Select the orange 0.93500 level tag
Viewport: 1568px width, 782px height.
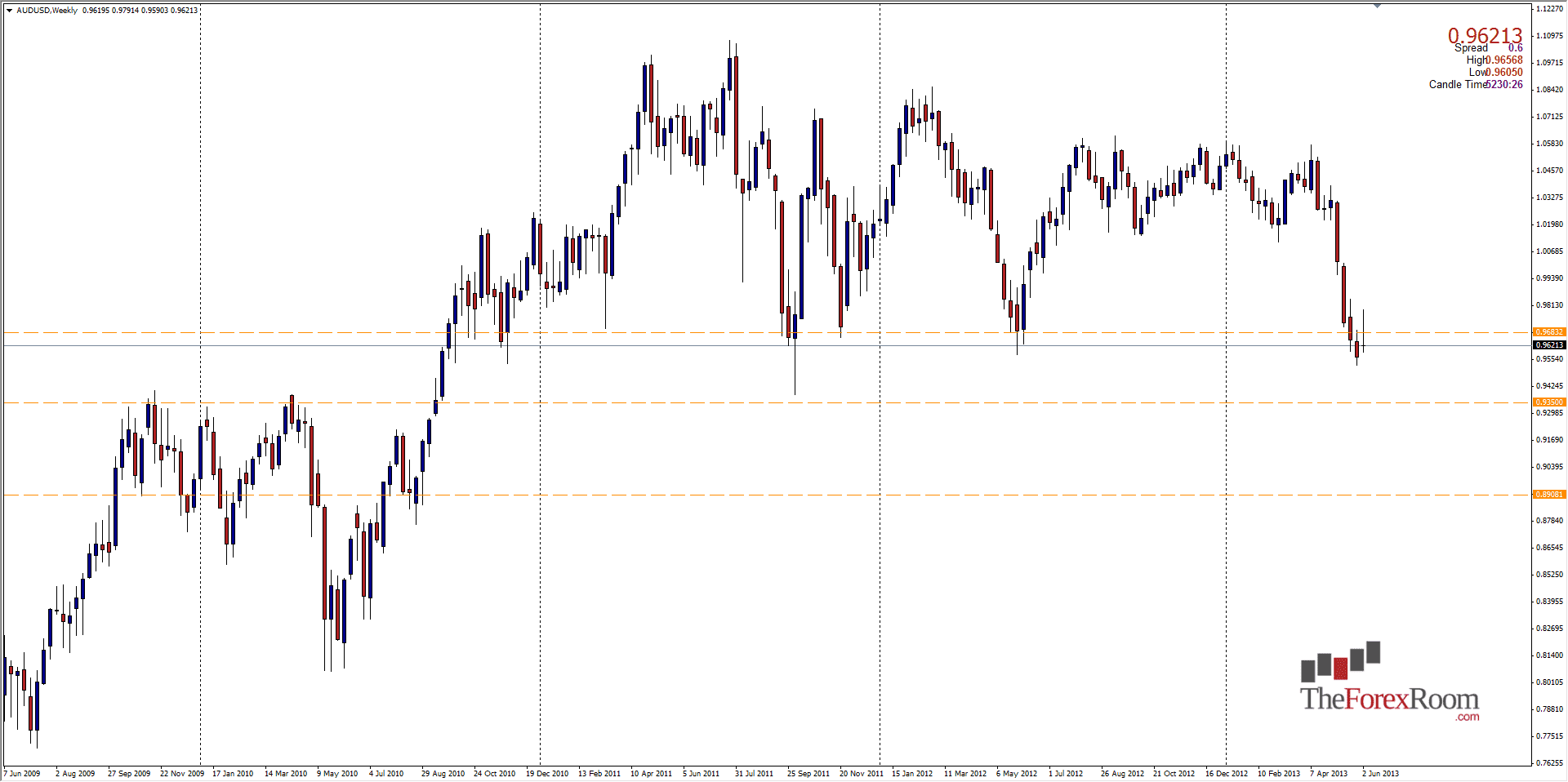[x=1551, y=402]
